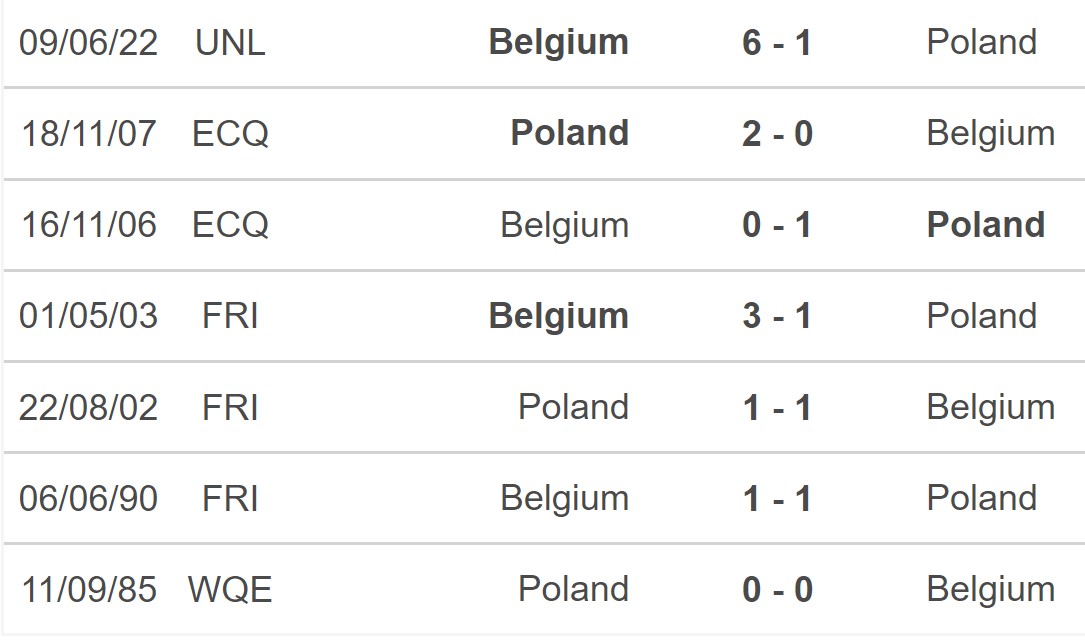
Task: Open the 3 - 1 score result
Action: tap(776, 316)
